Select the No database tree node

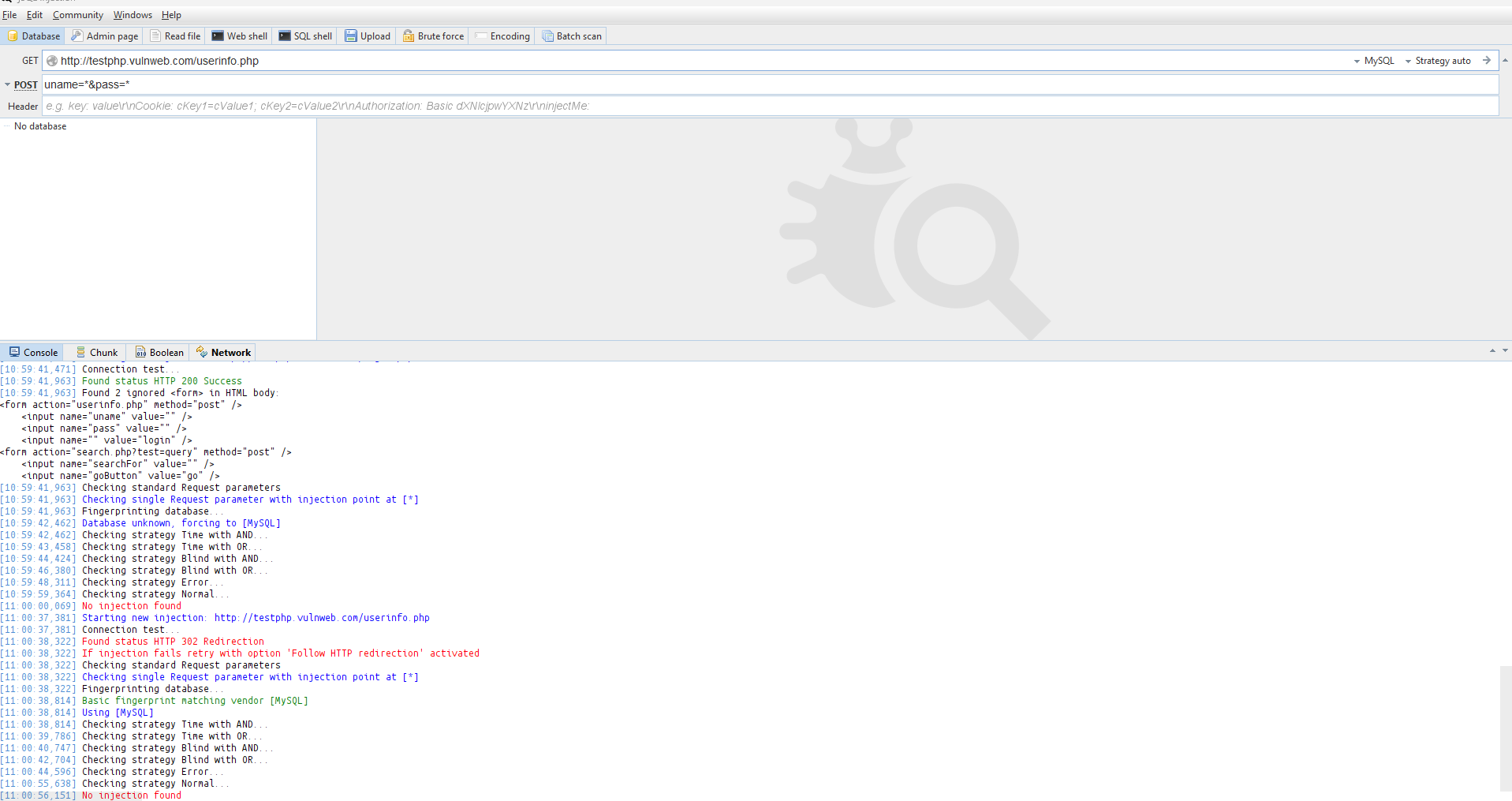point(40,125)
